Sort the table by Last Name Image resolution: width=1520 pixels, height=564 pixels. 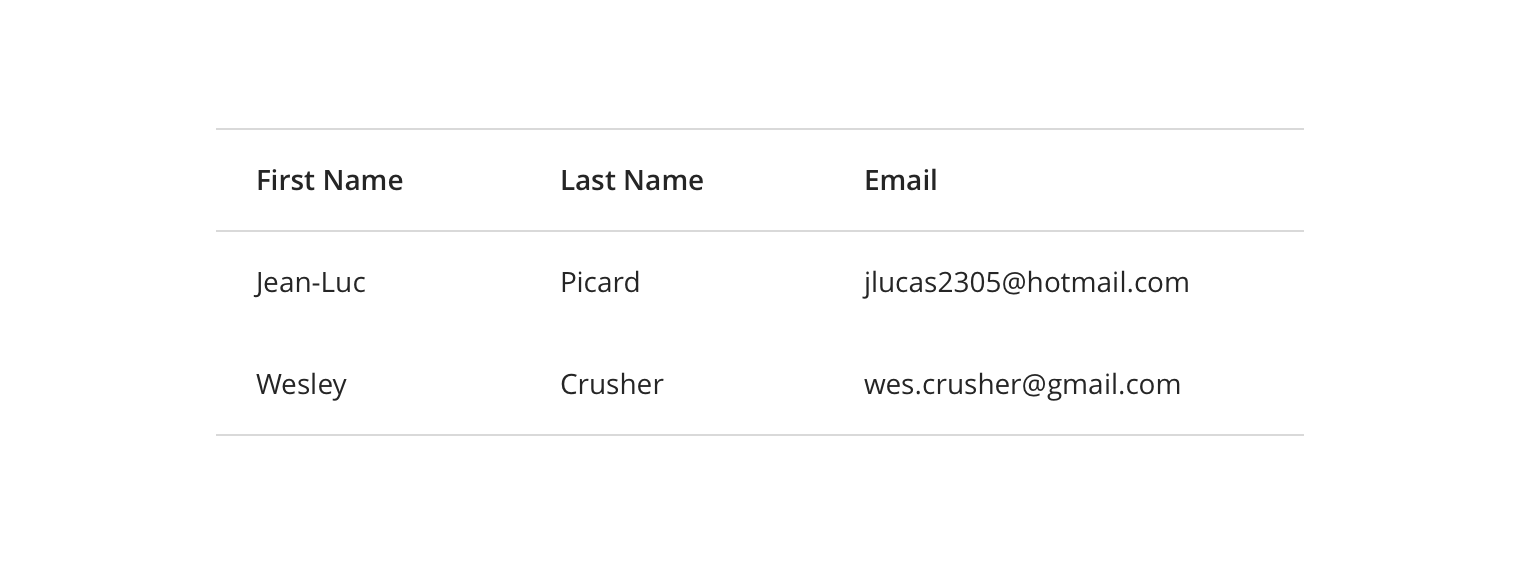[x=631, y=180]
